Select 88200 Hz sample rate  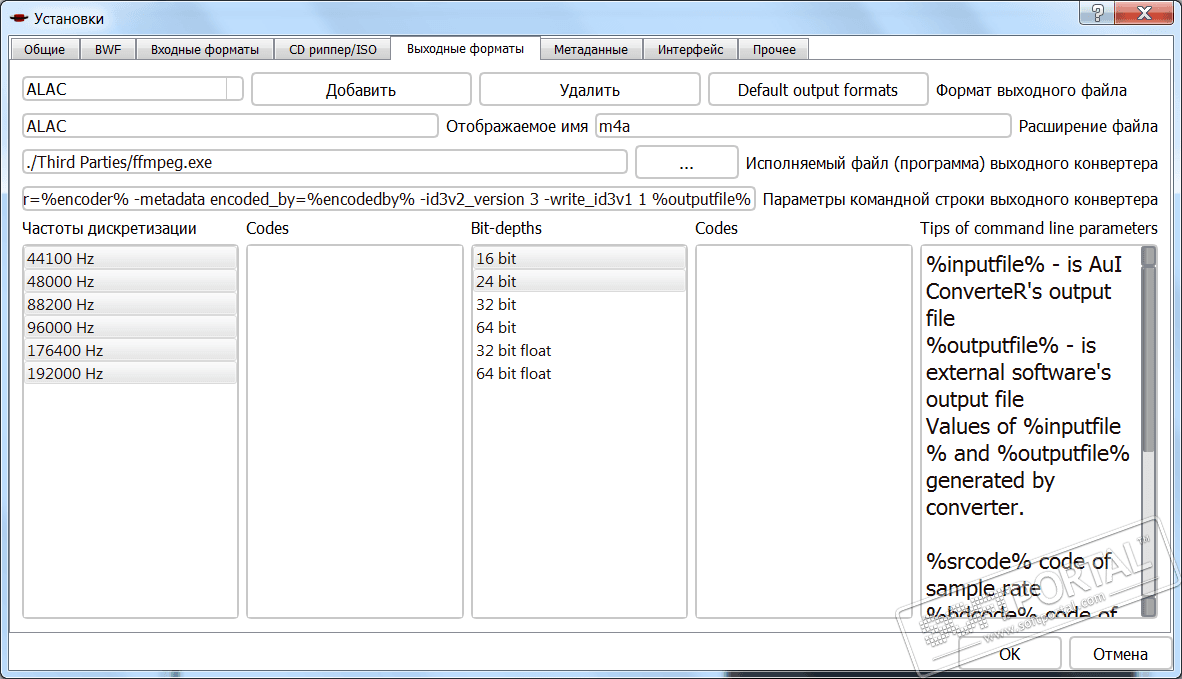pos(130,304)
